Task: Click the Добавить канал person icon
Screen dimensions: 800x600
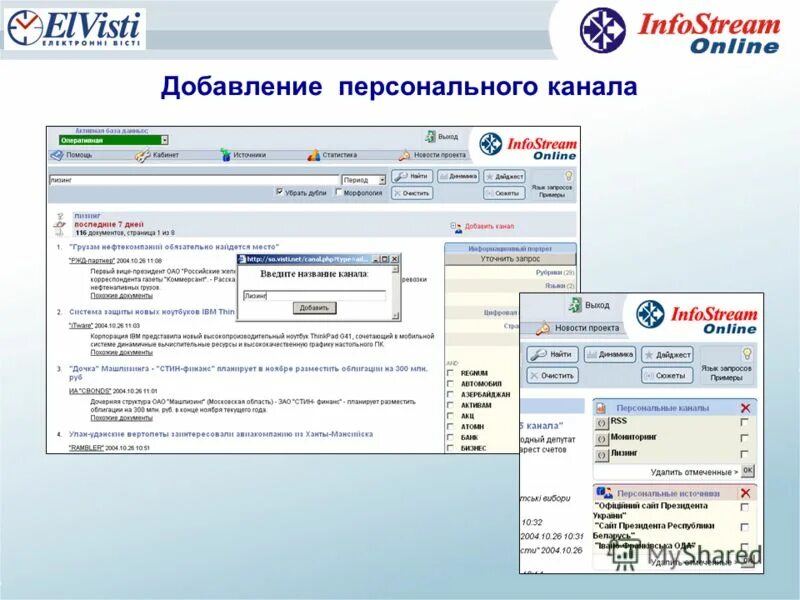Action: 456,227
